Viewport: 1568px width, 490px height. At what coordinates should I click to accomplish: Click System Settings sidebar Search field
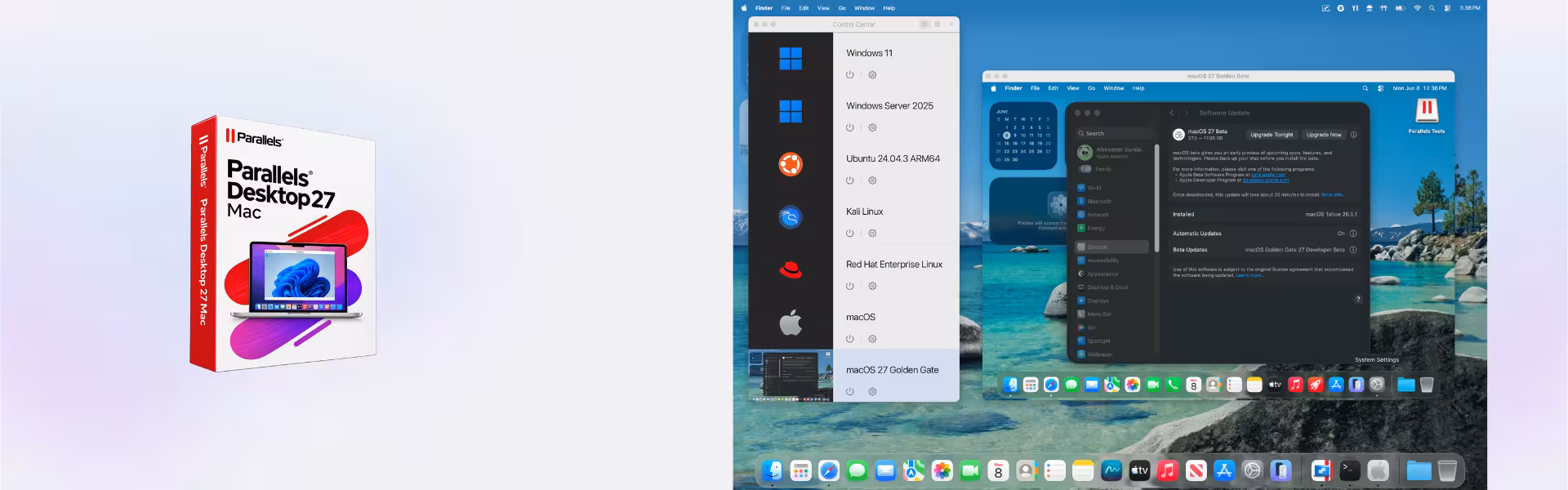[x=1116, y=133]
